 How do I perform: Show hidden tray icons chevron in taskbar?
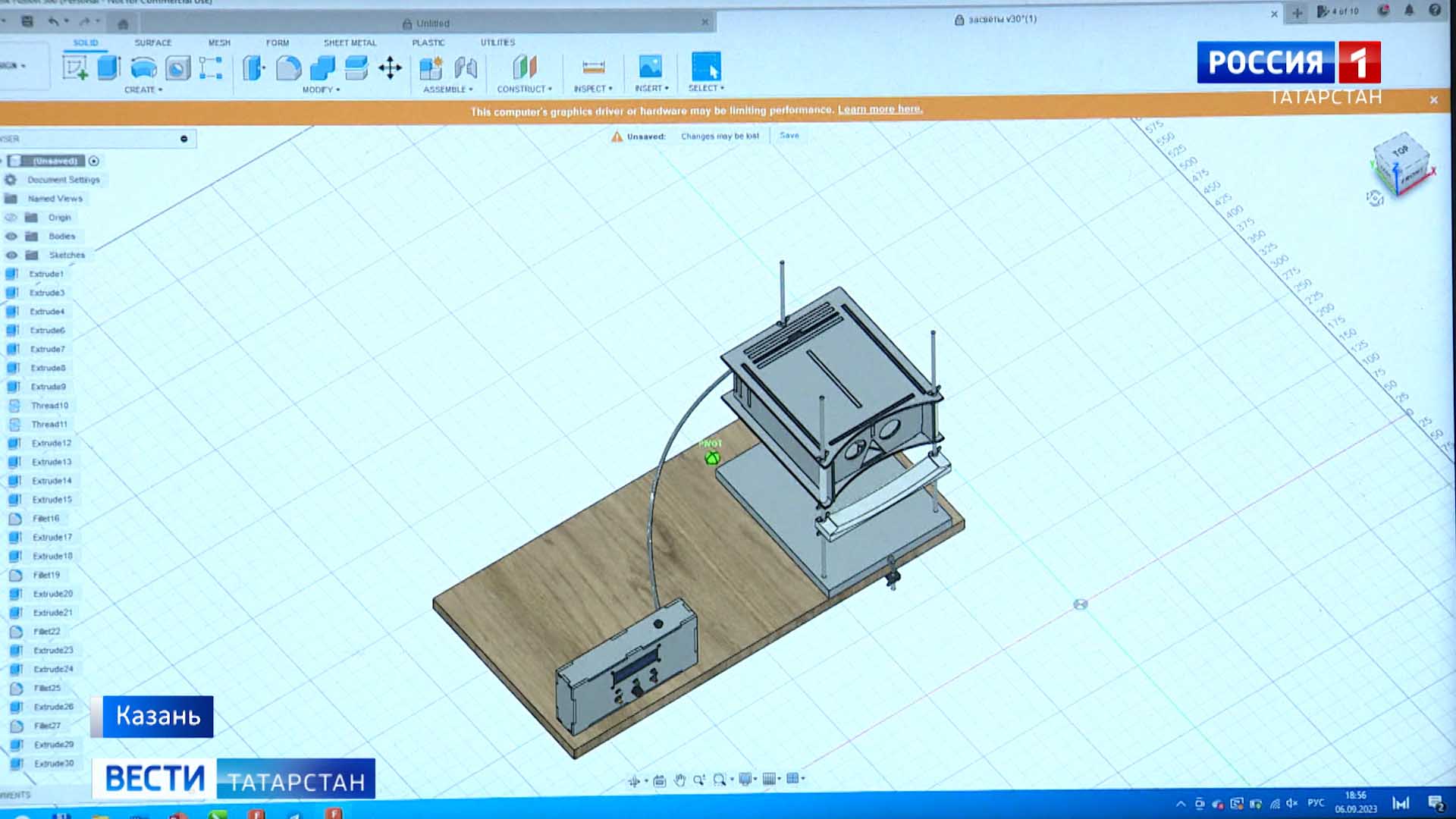click(x=1180, y=804)
